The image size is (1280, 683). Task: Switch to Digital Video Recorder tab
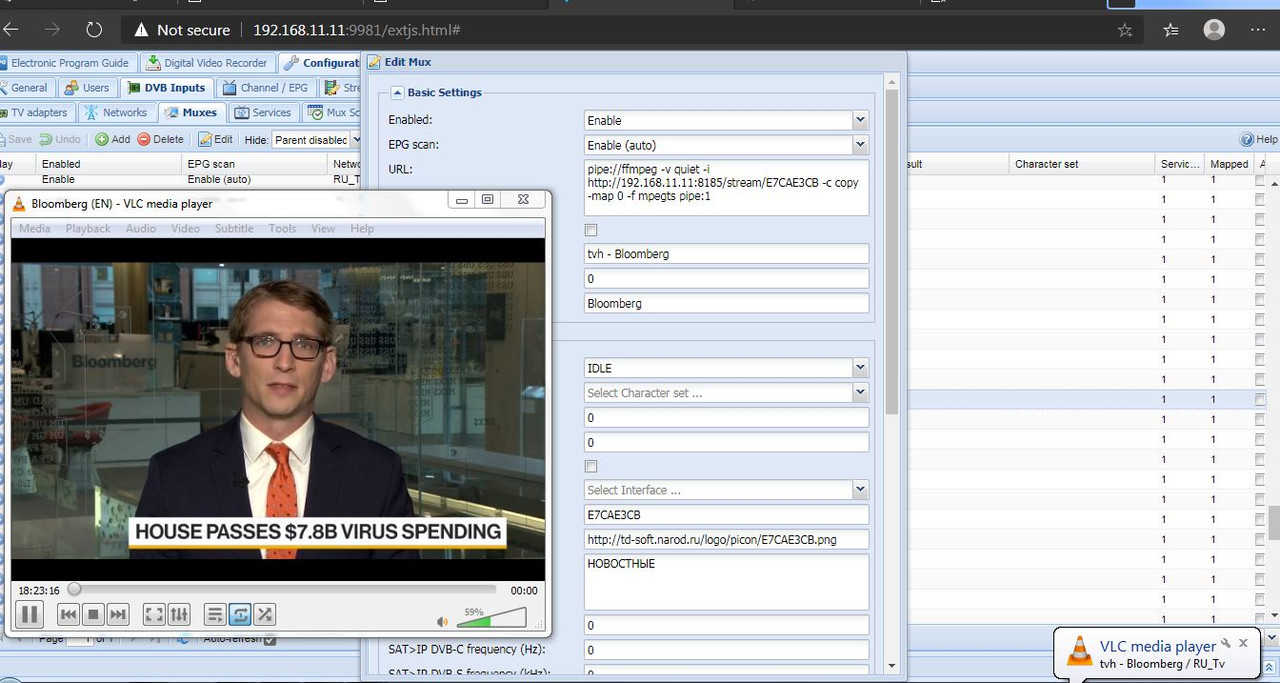pos(208,63)
